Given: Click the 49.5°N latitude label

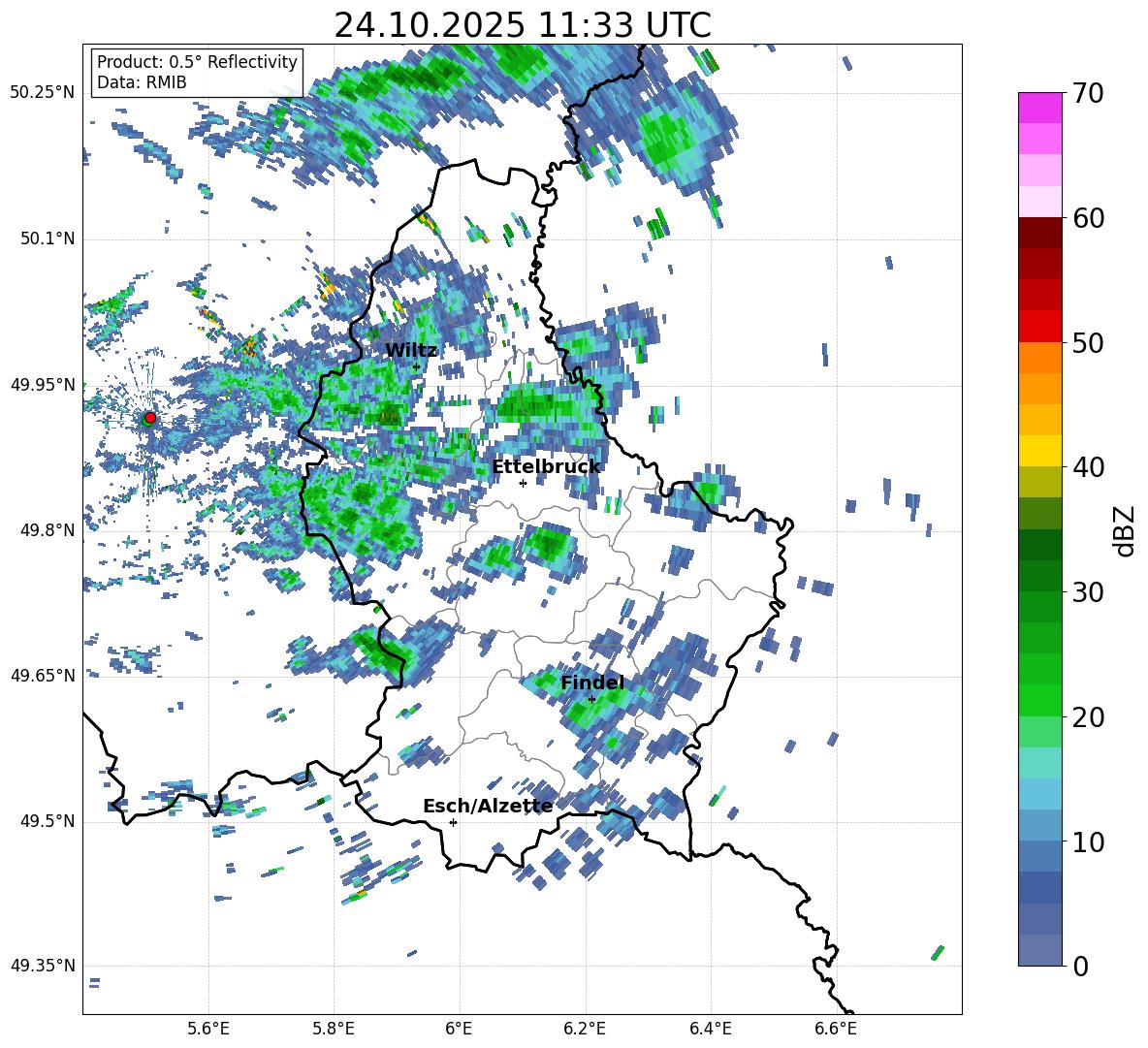Looking at the screenshot, I should click(x=48, y=821).
